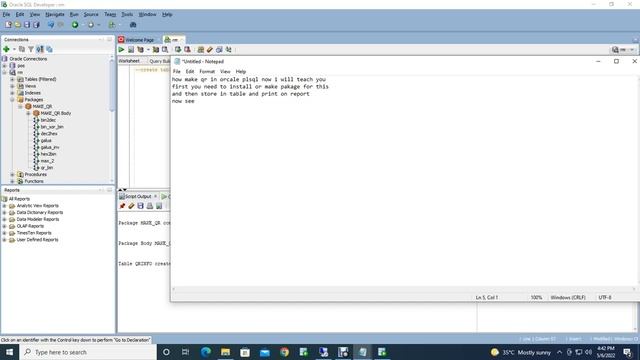Click the Open folder icon in main toolbar
The height and width of the screenshot is (360, 640).
pyautogui.click(x=18, y=25)
